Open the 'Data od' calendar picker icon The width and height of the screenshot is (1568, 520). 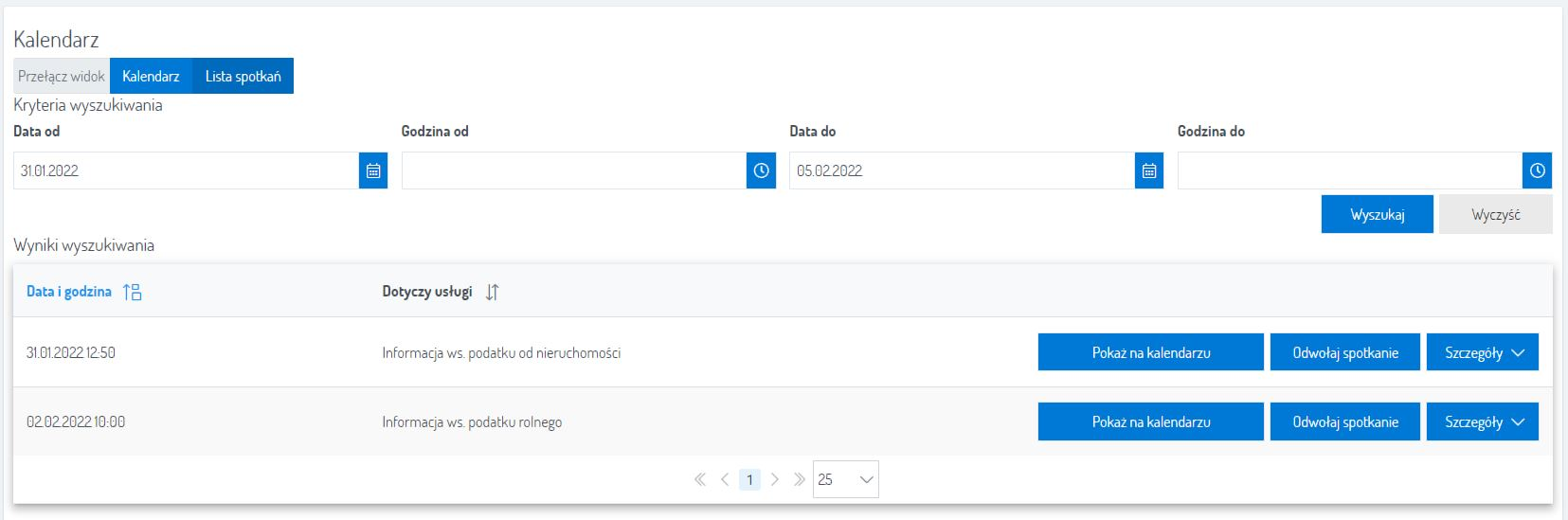click(x=373, y=170)
